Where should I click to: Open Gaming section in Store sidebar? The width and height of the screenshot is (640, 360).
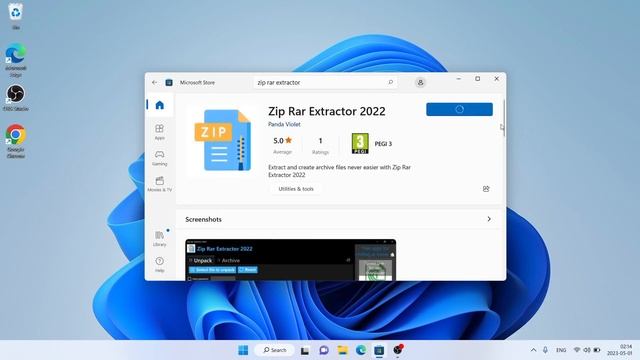click(160, 158)
